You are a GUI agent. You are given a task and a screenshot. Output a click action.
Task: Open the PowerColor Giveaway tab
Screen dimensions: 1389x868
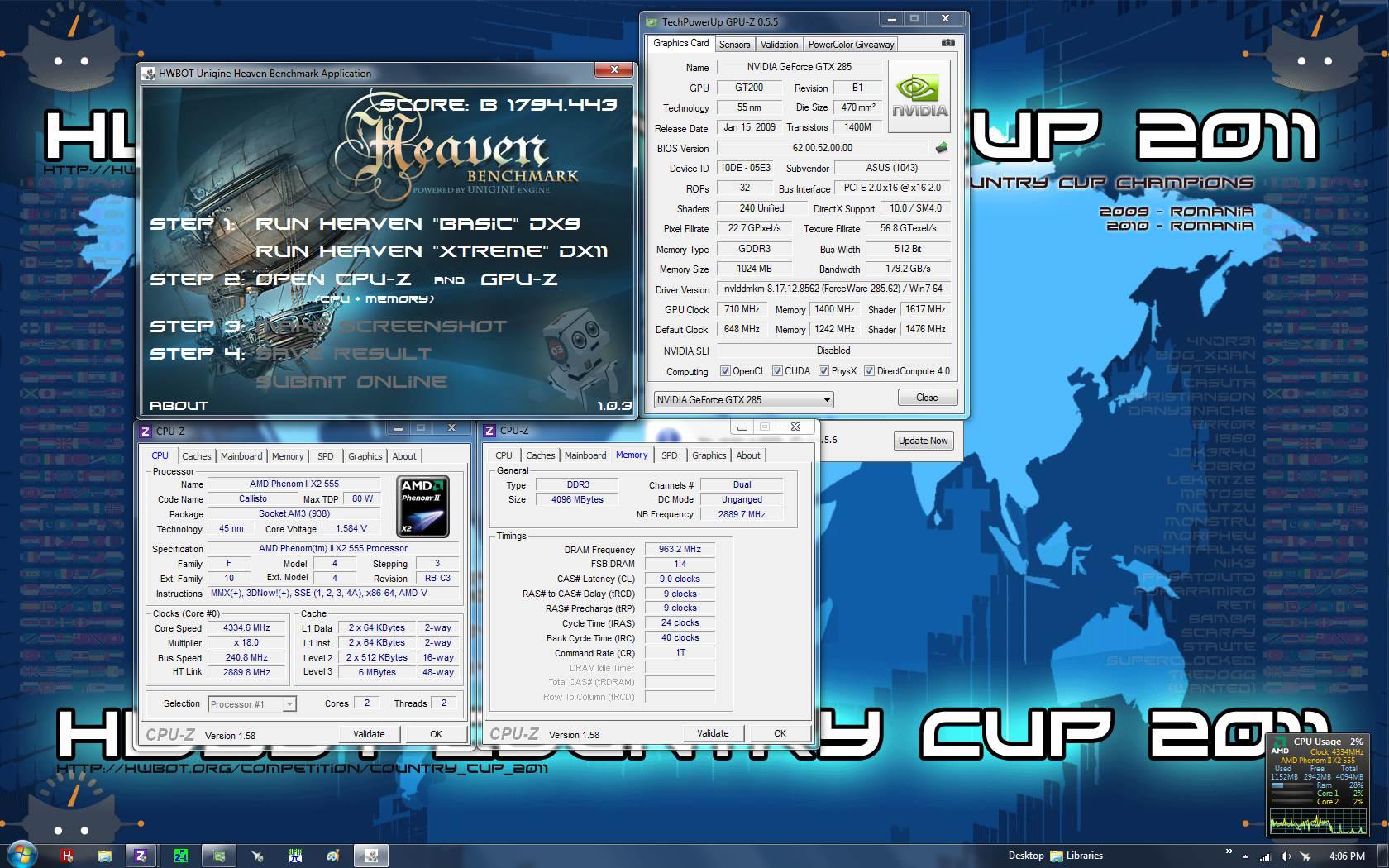(851, 45)
